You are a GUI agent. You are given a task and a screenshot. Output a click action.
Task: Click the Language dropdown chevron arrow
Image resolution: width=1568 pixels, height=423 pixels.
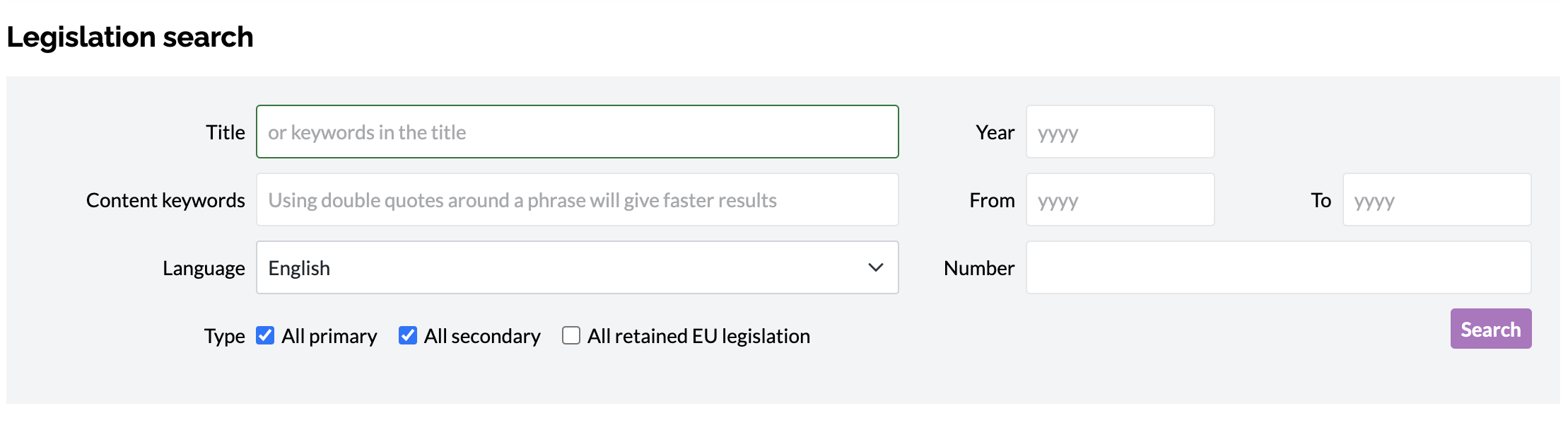[875, 267]
